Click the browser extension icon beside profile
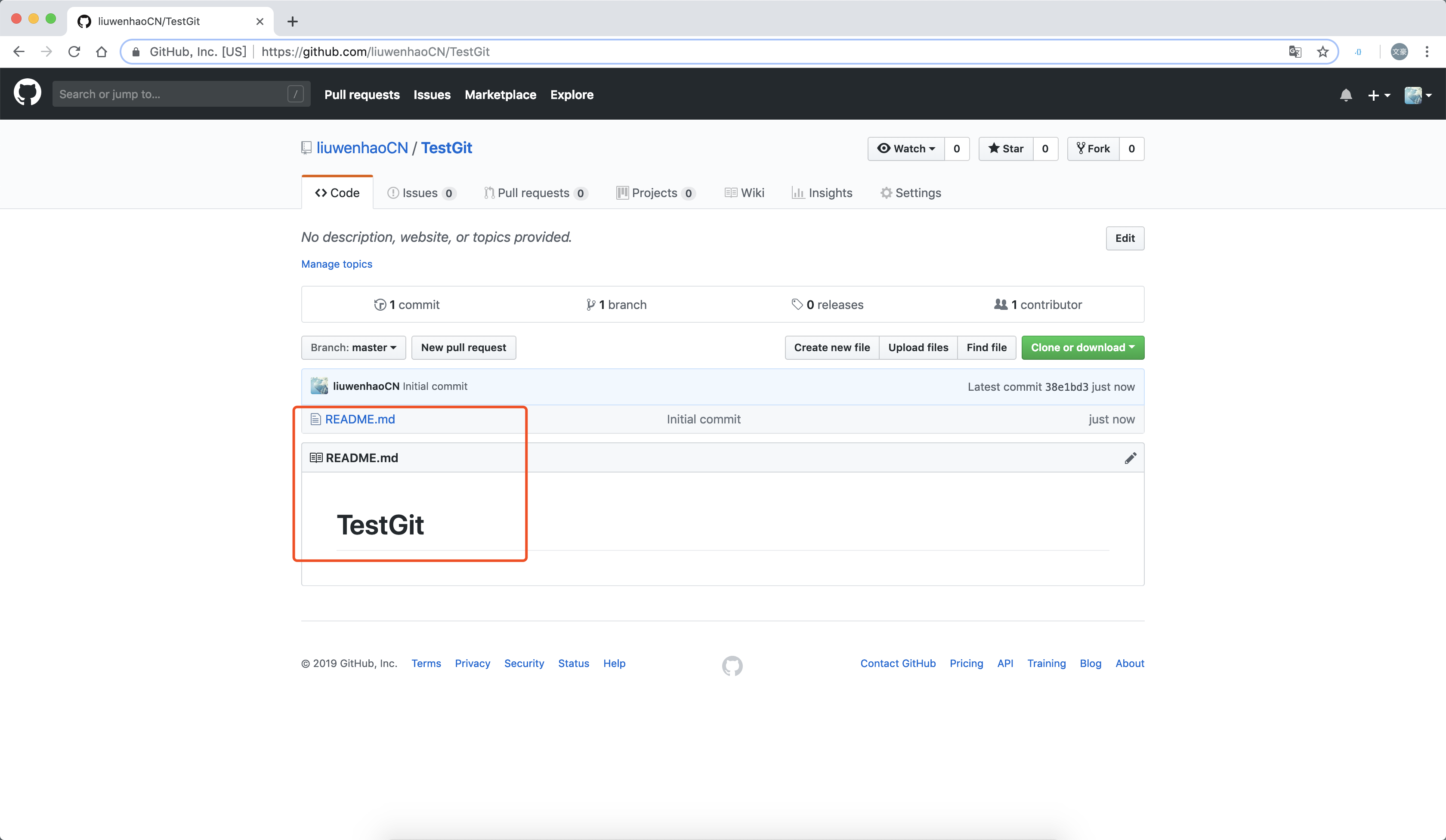The width and height of the screenshot is (1446, 840). (1358, 52)
